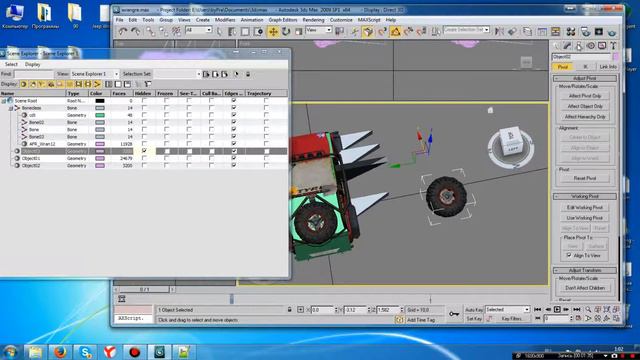Click the Align tool icon
This screenshot has width=640, height=360.
pyautogui.click(x=512, y=31)
